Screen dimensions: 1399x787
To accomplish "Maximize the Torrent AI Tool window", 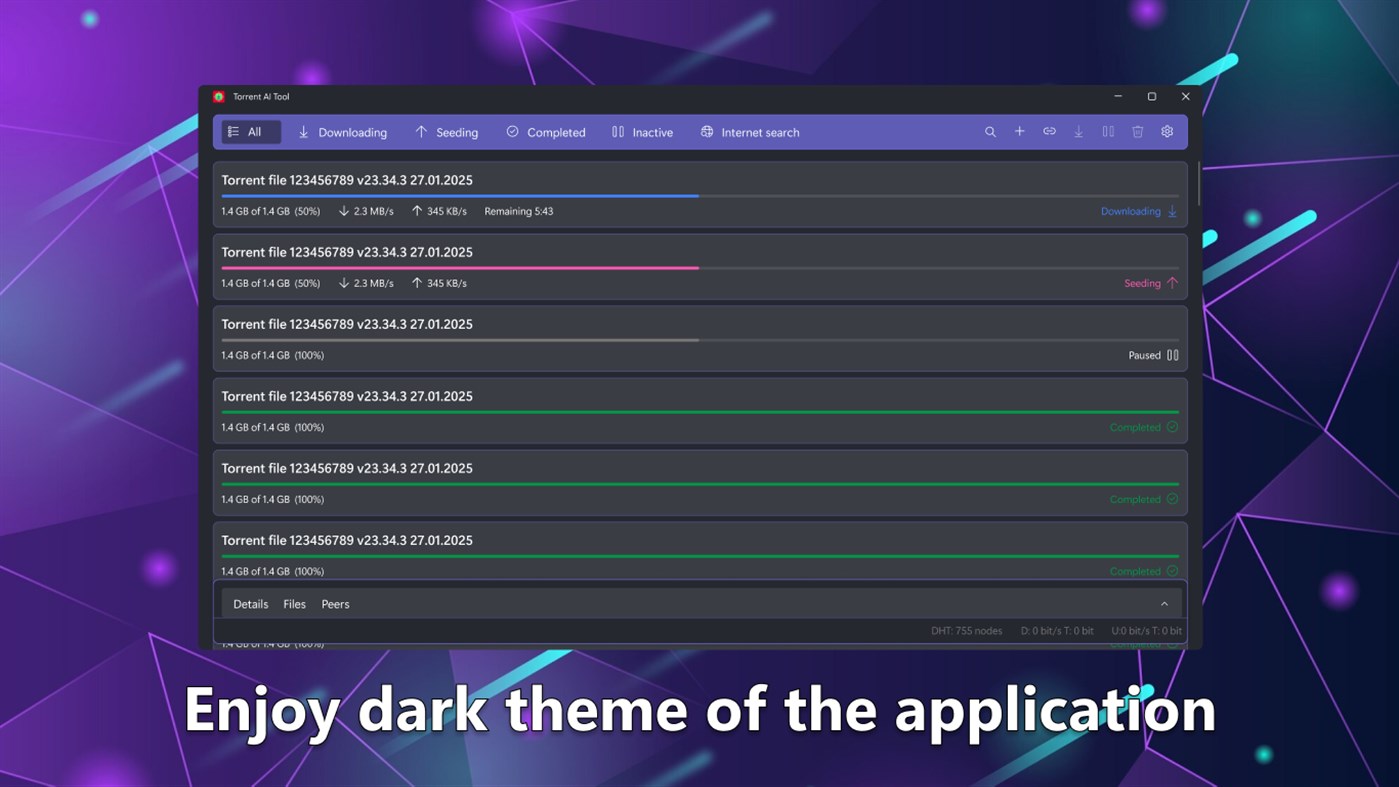I will pyautogui.click(x=1152, y=97).
